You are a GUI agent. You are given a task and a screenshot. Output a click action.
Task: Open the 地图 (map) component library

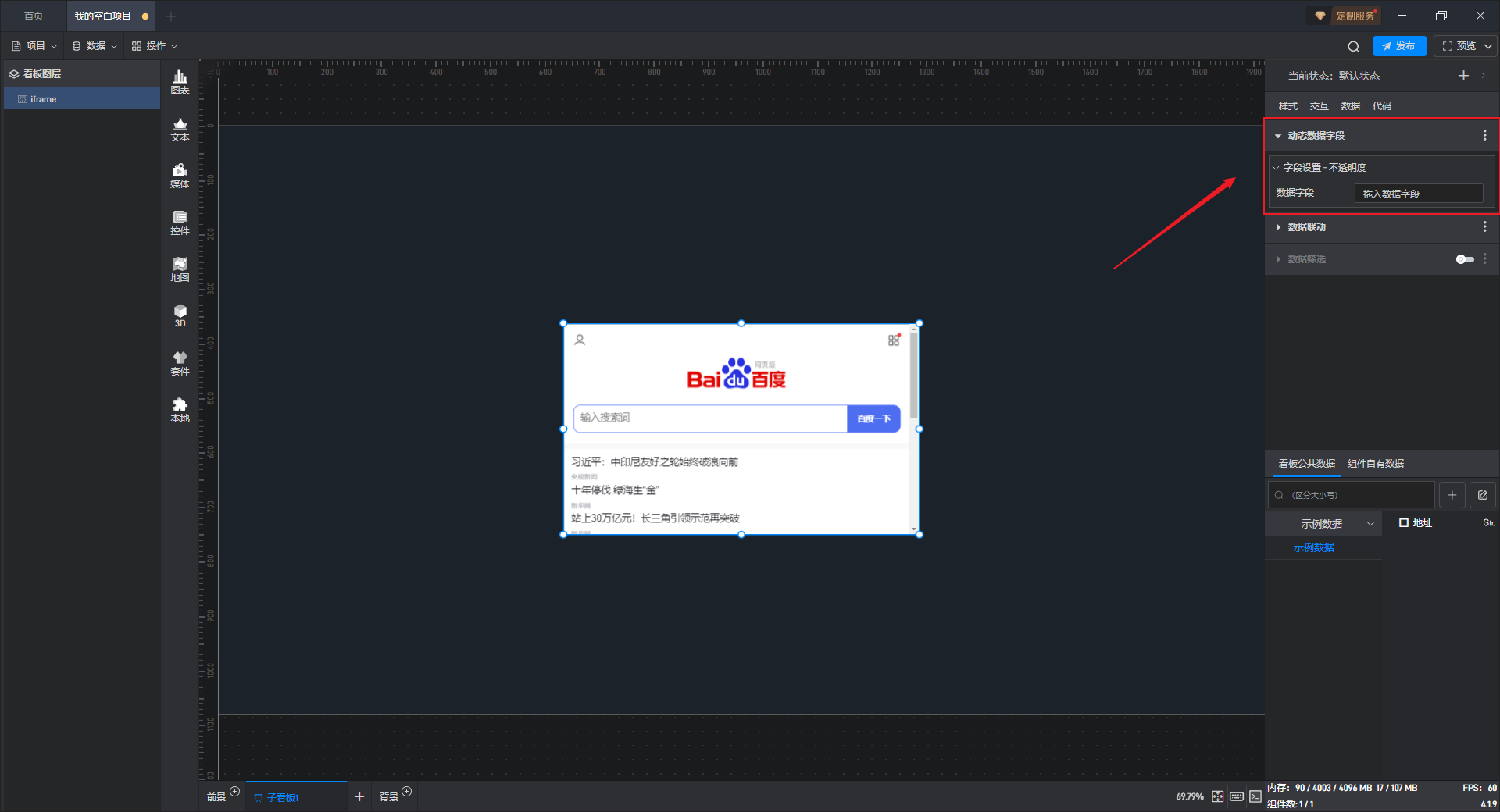pos(180,270)
